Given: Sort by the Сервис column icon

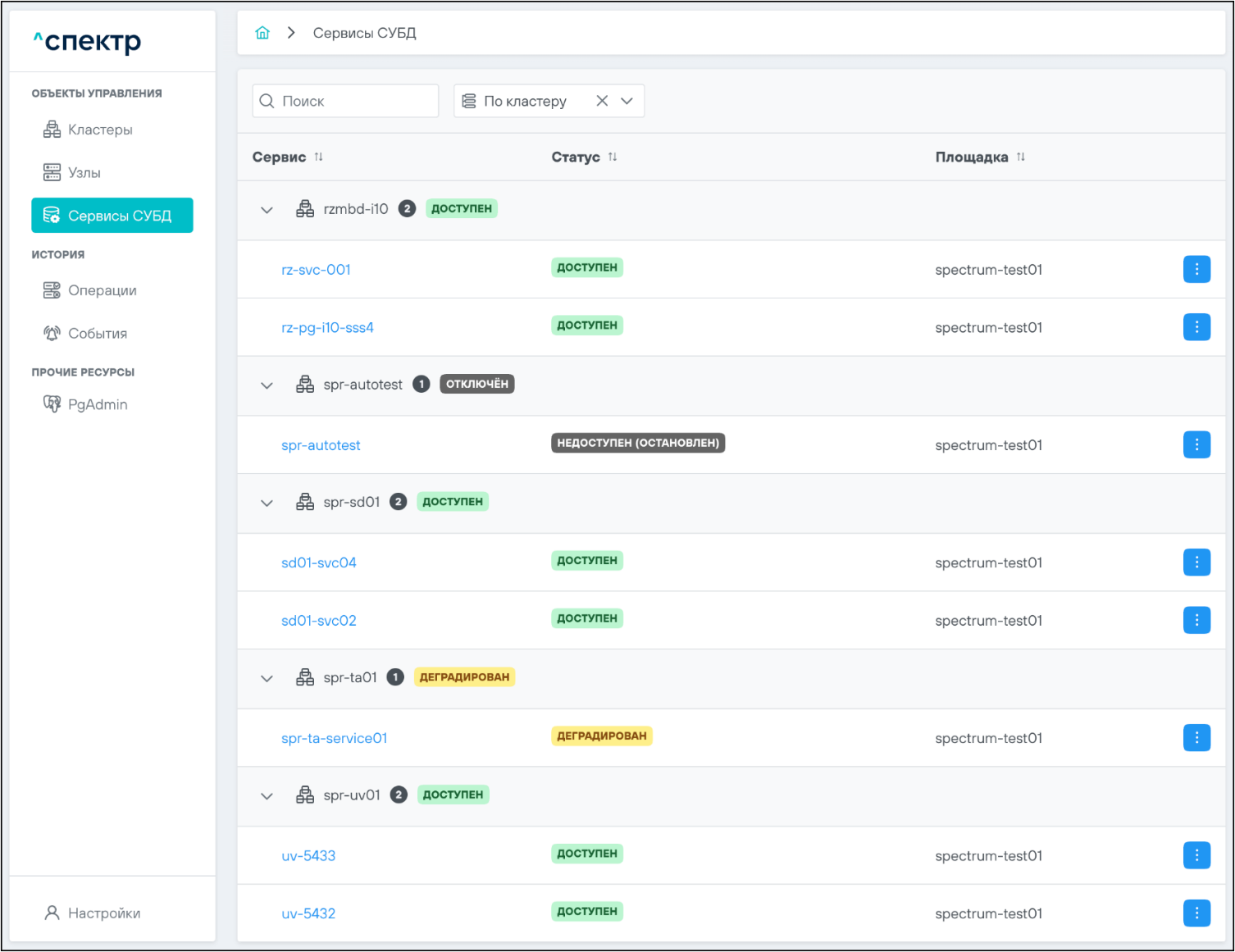Looking at the screenshot, I should (x=318, y=157).
